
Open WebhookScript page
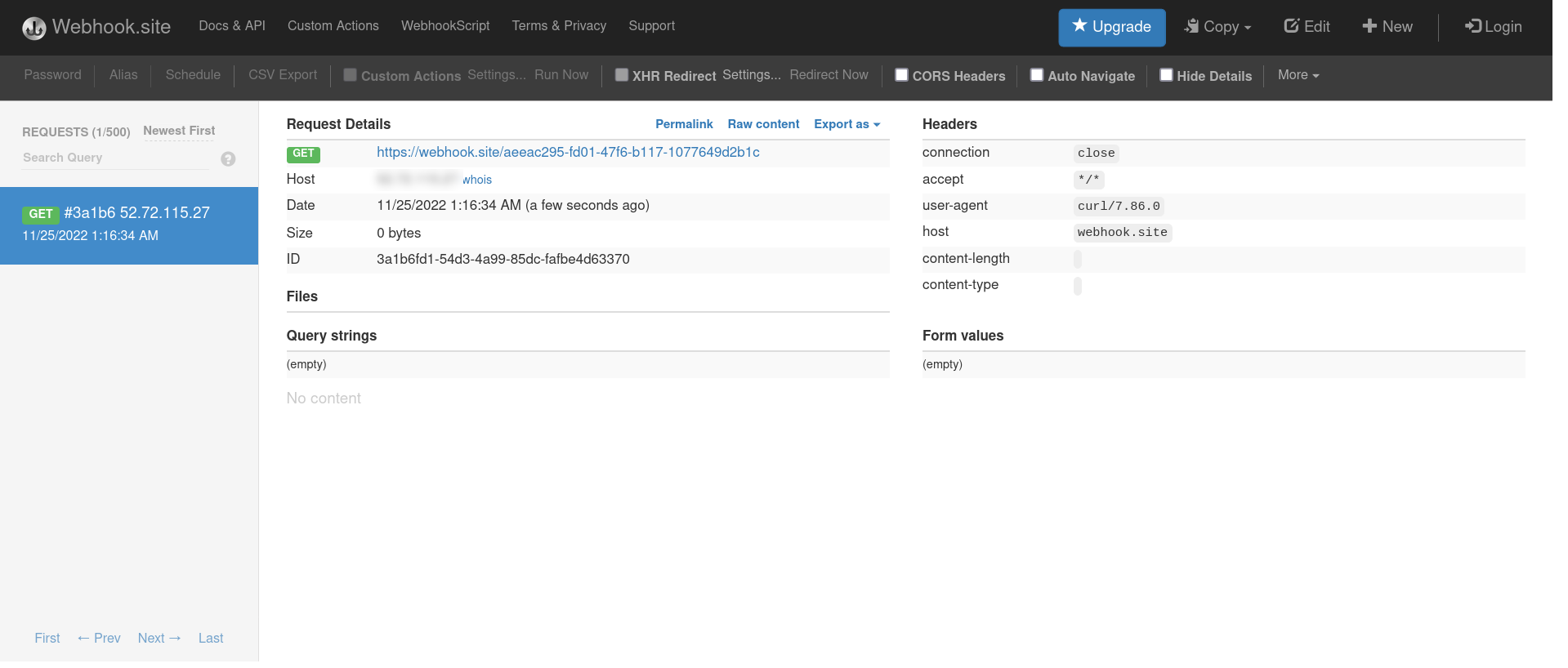coord(445,26)
